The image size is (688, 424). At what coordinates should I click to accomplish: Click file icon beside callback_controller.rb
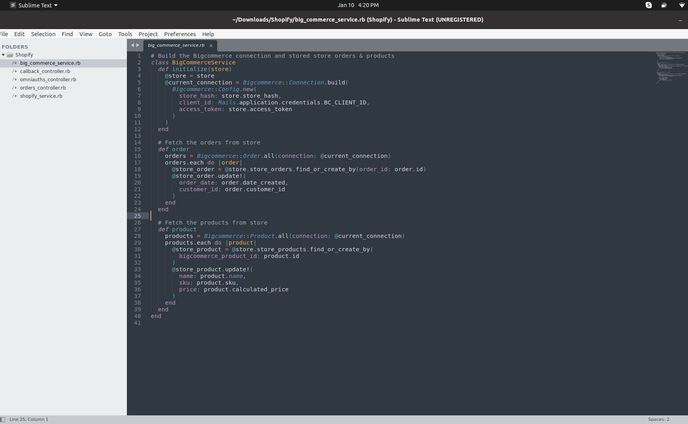tap(14, 71)
